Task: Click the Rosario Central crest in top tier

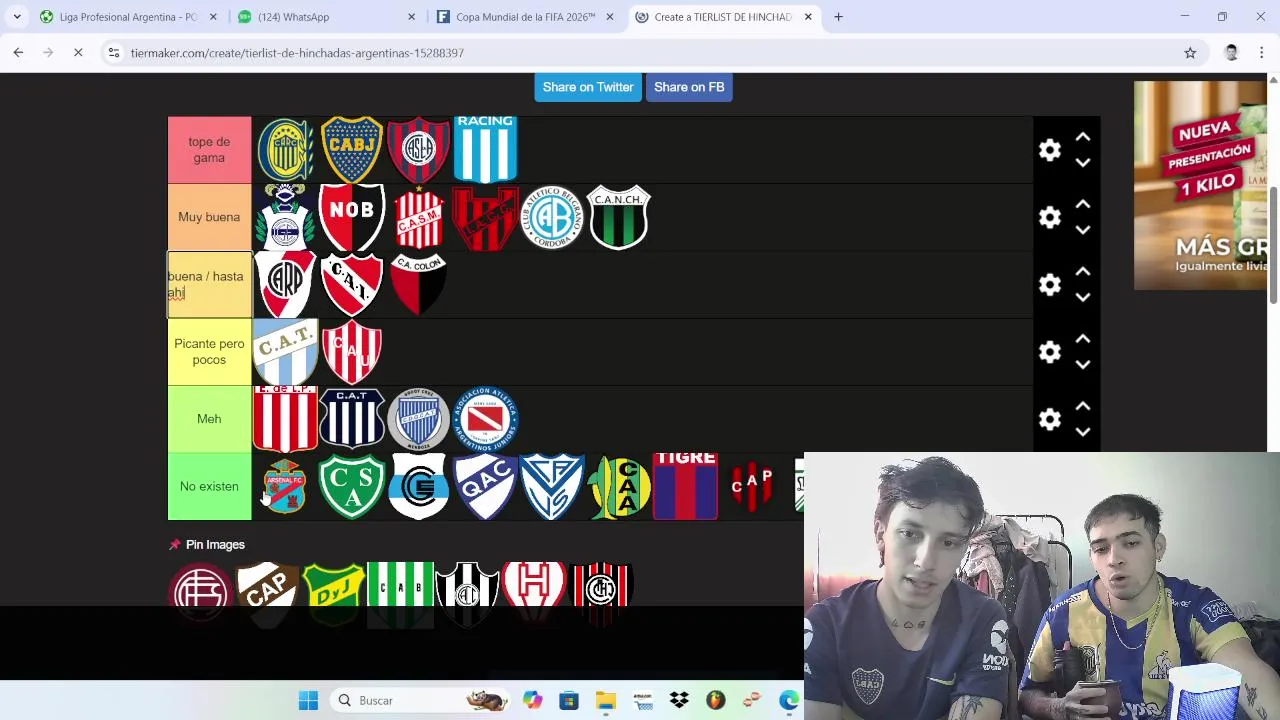Action: [x=285, y=150]
